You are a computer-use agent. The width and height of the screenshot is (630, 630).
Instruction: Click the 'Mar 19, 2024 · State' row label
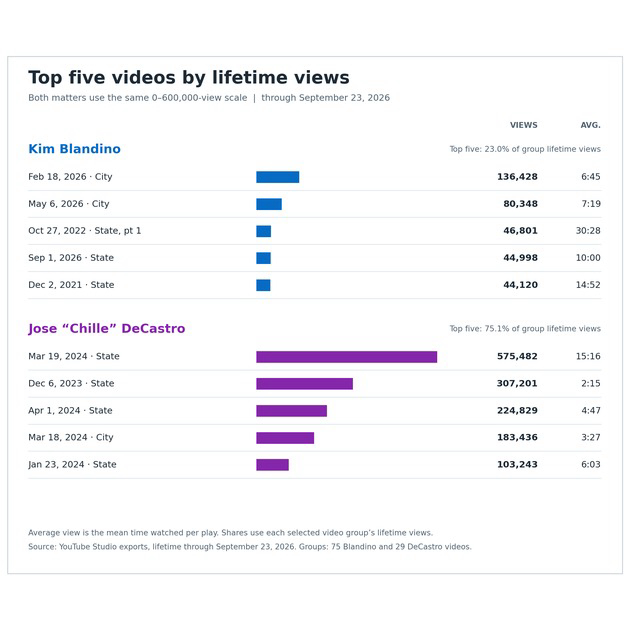coord(74,356)
